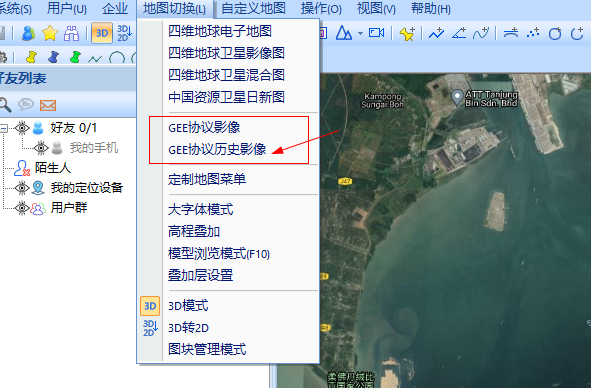
Task: Select the blue pushpin marker
Action: [x=54, y=57]
